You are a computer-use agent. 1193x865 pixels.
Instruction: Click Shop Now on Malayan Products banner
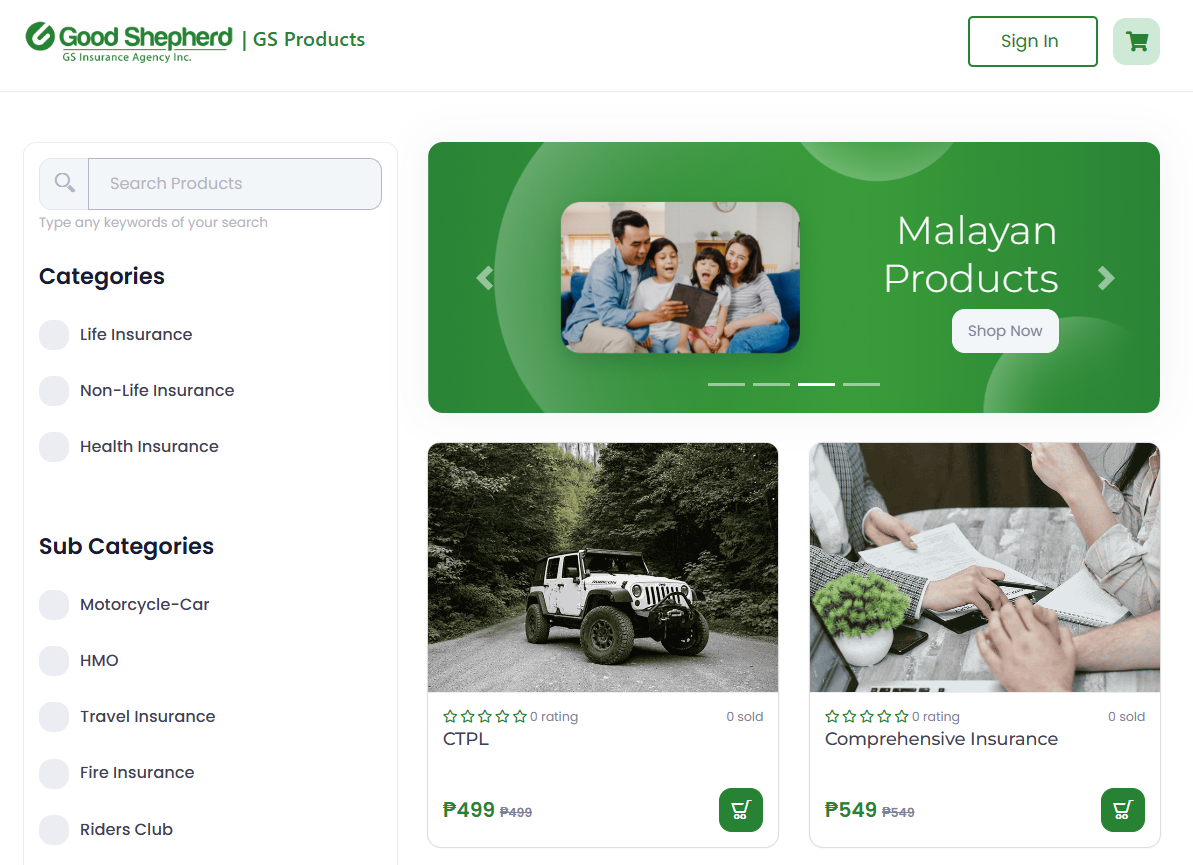click(x=1005, y=331)
